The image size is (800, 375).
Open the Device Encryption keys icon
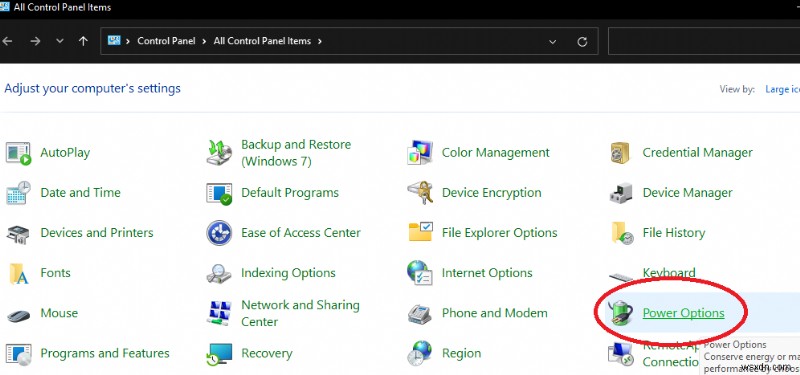pyautogui.click(x=420, y=193)
